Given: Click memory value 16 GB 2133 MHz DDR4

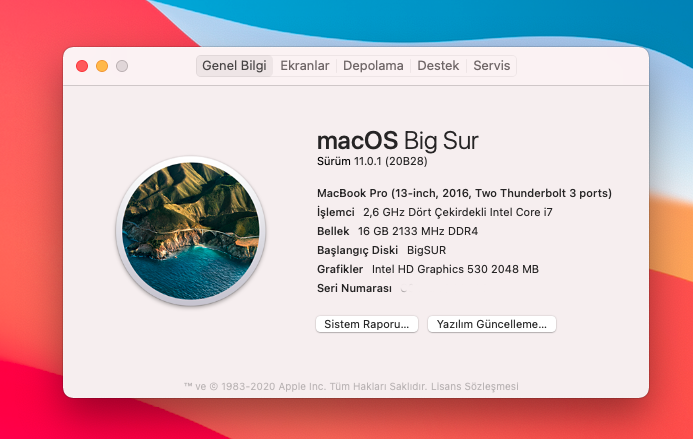Looking at the screenshot, I should click(418, 231).
